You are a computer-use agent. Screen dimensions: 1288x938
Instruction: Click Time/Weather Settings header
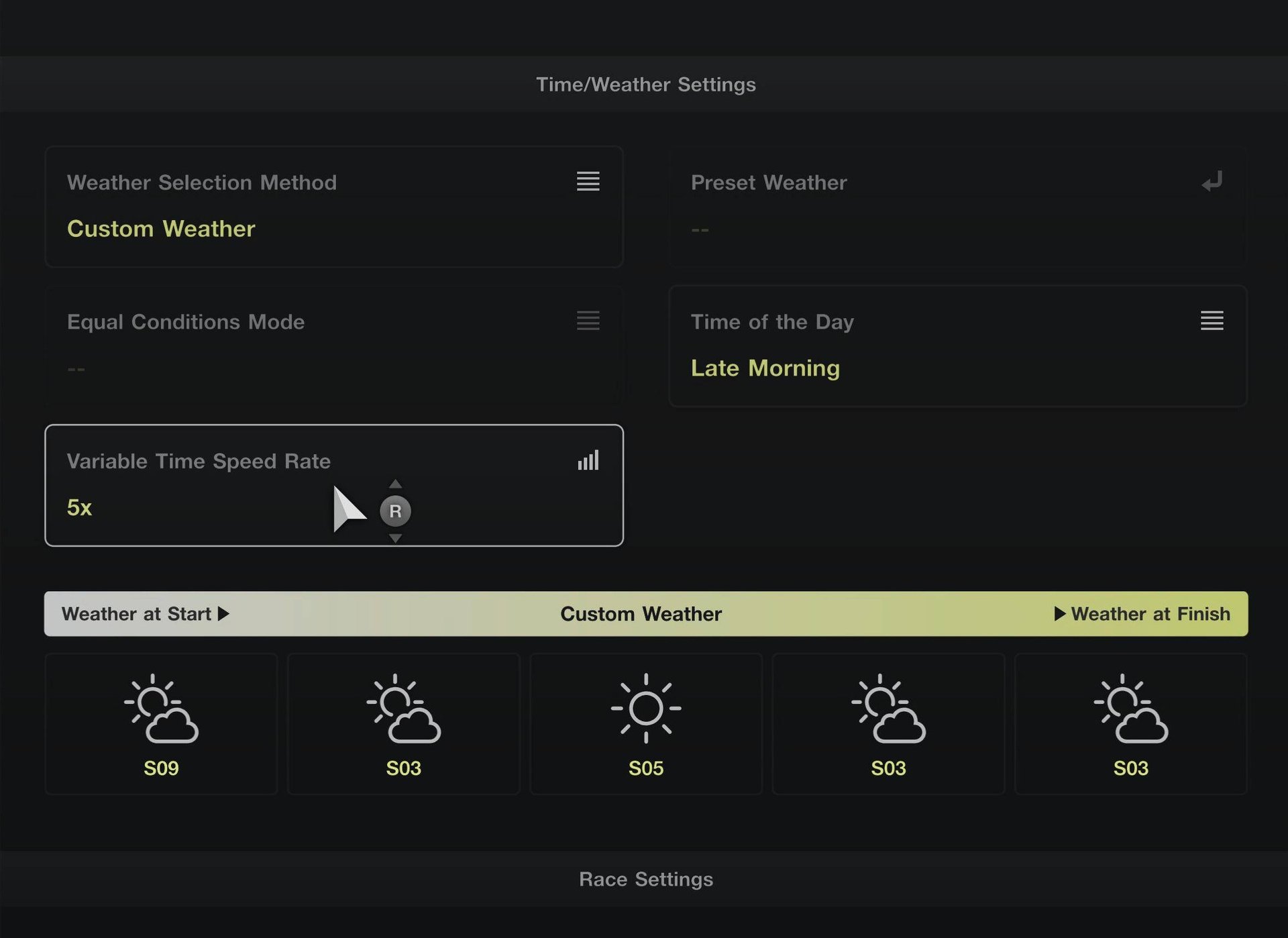(x=645, y=85)
